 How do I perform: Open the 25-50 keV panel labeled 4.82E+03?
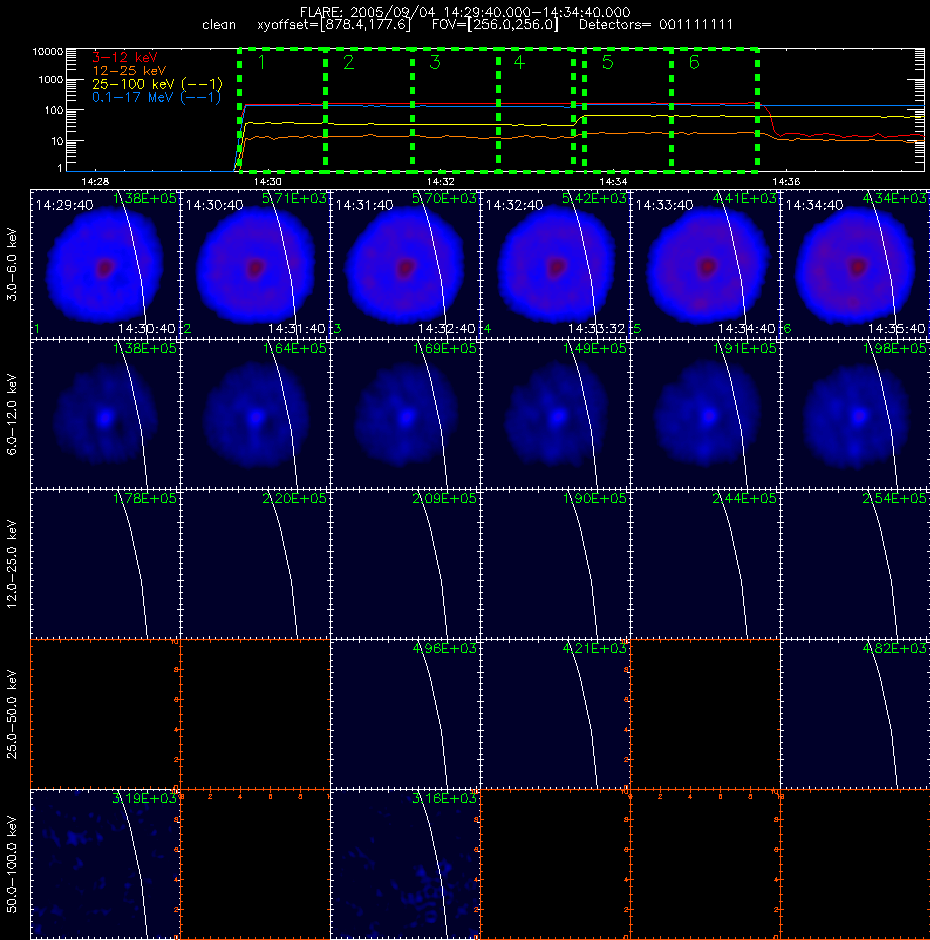click(x=855, y=714)
